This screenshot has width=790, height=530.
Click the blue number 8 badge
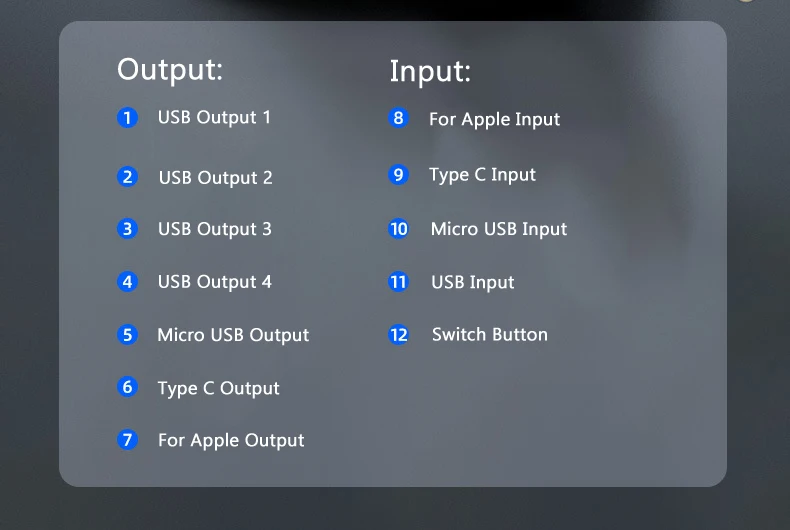tap(398, 118)
